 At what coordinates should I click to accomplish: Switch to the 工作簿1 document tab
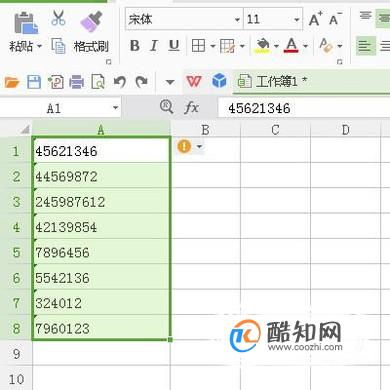(x=273, y=81)
